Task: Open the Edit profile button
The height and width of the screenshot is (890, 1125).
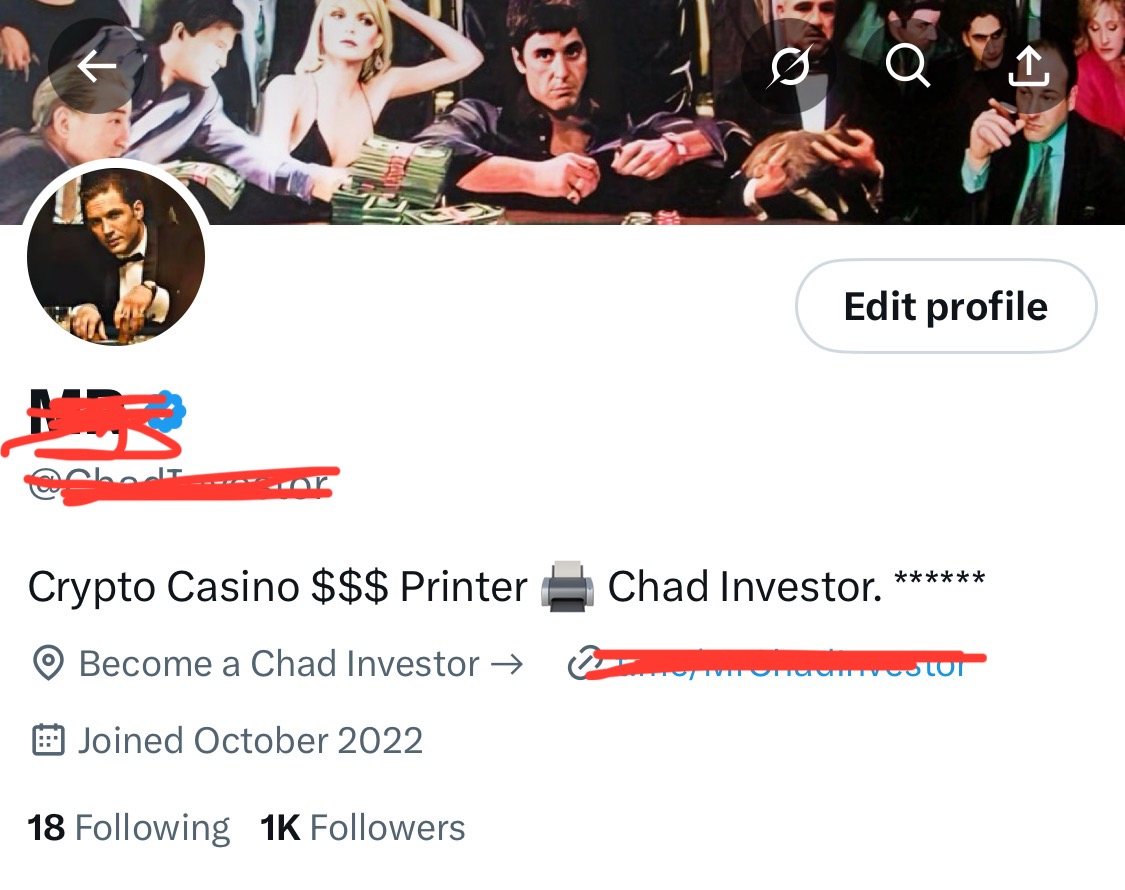Action: pyautogui.click(x=946, y=306)
